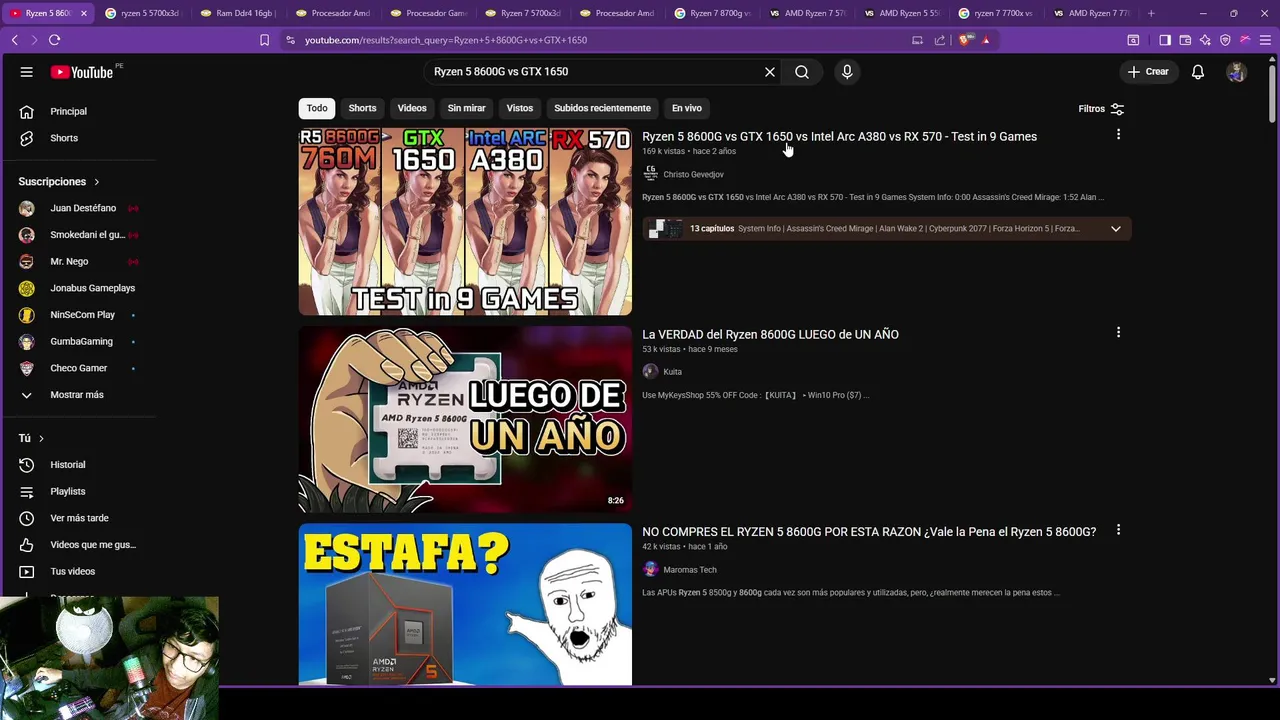Open the Leo AI assistant icon
Screen dimensions: 1280x720
point(1205,40)
